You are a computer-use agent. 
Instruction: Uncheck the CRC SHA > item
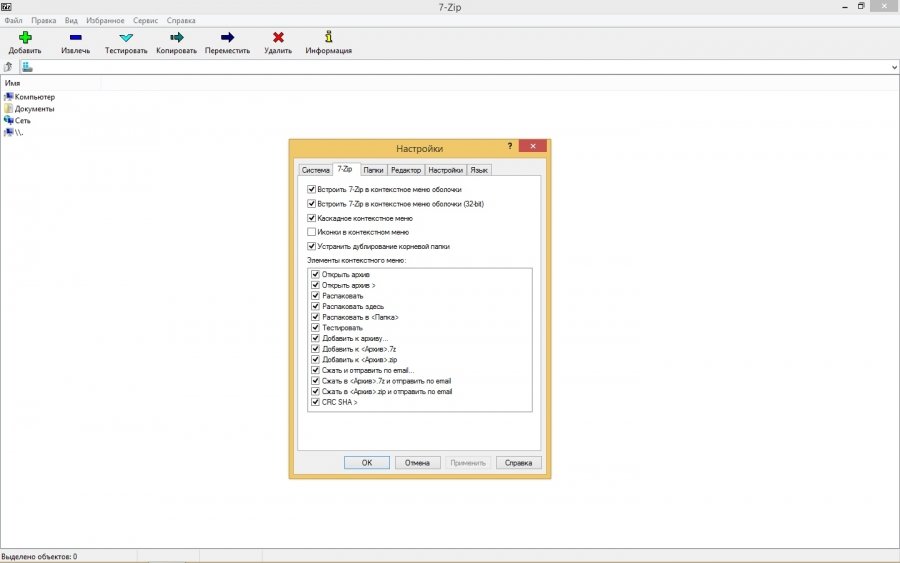click(315, 402)
